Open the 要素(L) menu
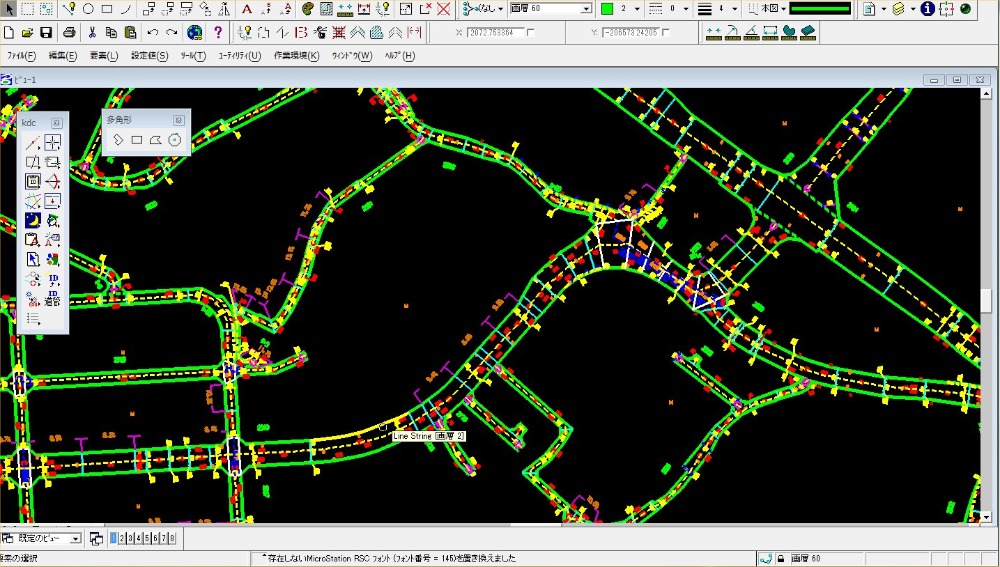The height and width of the screenshot is (567, 1000). [103, 55]
